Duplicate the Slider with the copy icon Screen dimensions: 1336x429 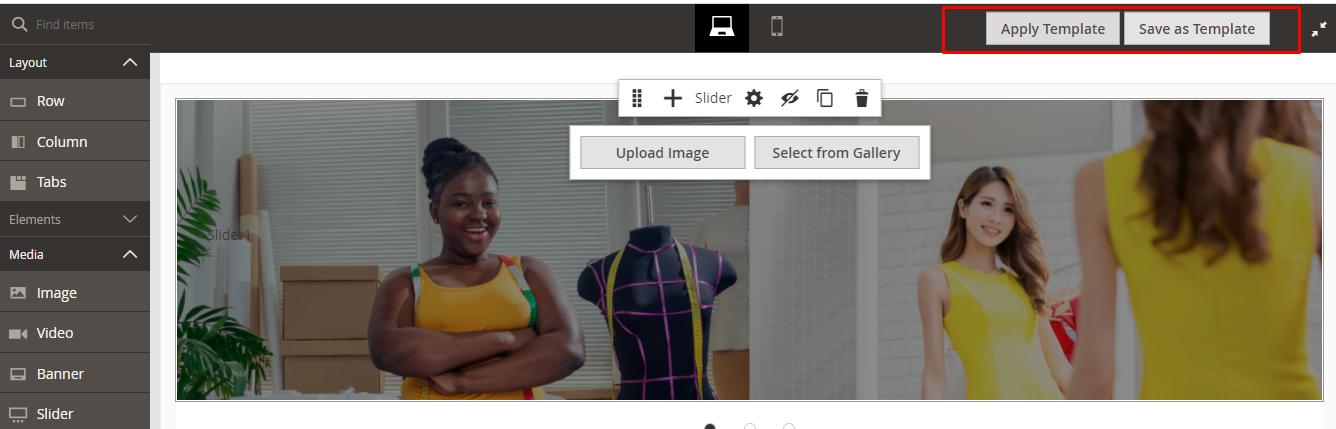825,98
